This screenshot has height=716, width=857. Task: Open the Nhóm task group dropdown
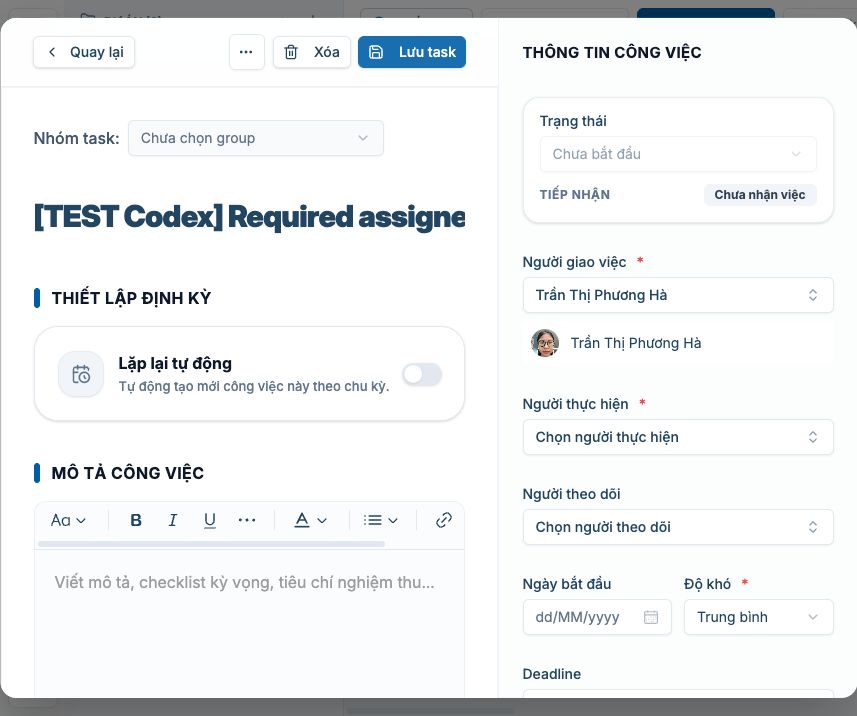coord(256,138)
